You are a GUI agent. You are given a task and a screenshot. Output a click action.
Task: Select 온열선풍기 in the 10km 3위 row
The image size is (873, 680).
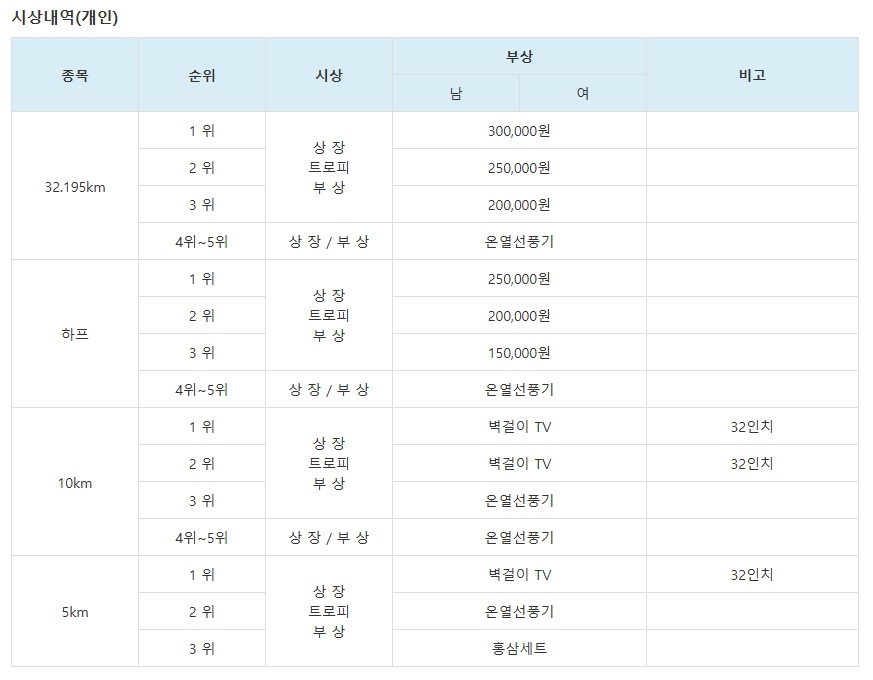point(519,501)
